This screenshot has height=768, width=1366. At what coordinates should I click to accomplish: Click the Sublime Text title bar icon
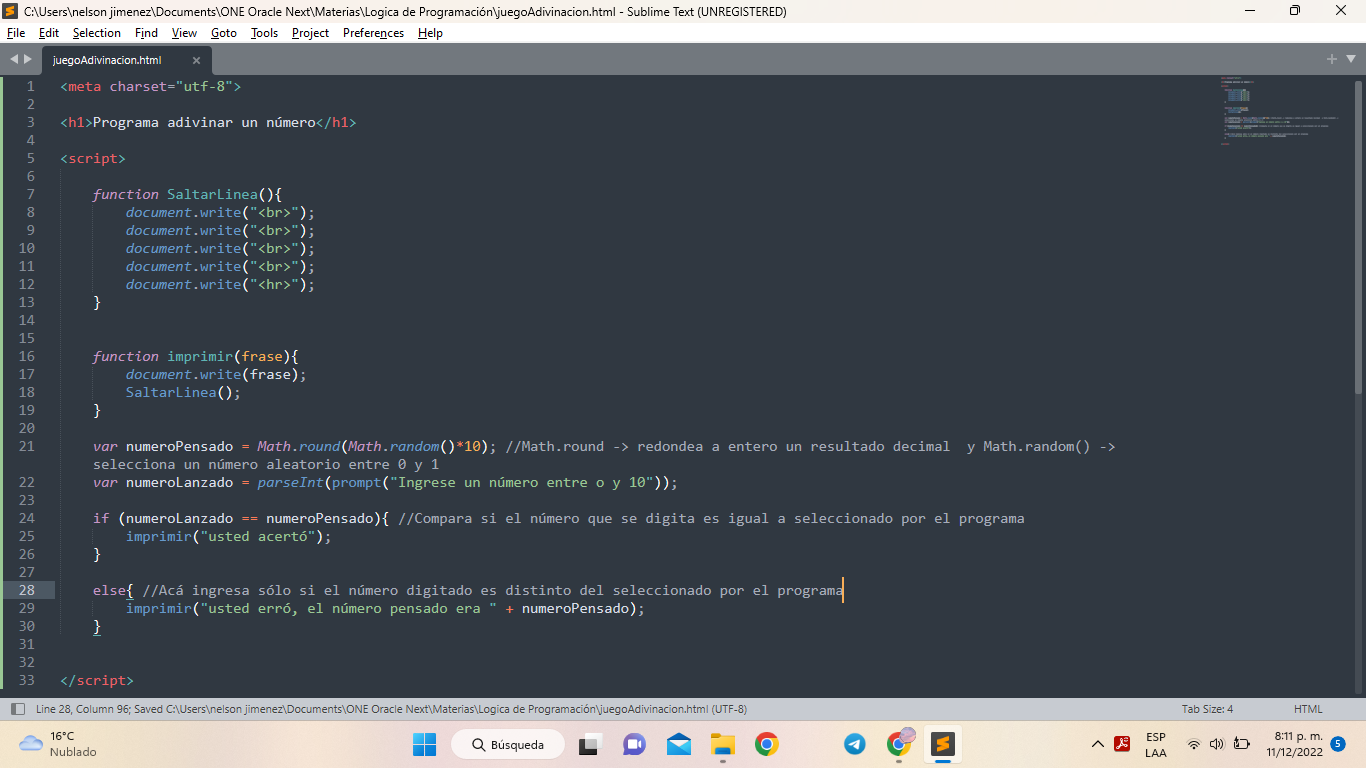click(12, 11)
